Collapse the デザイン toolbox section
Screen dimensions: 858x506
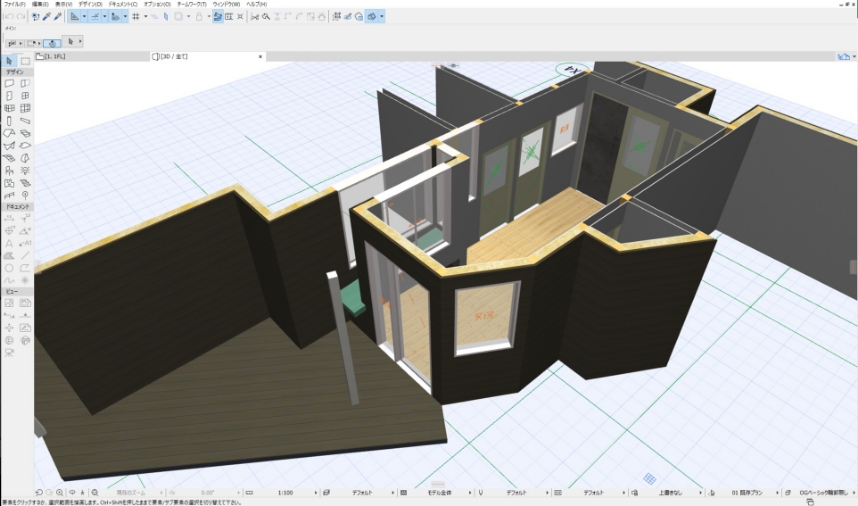18,72
